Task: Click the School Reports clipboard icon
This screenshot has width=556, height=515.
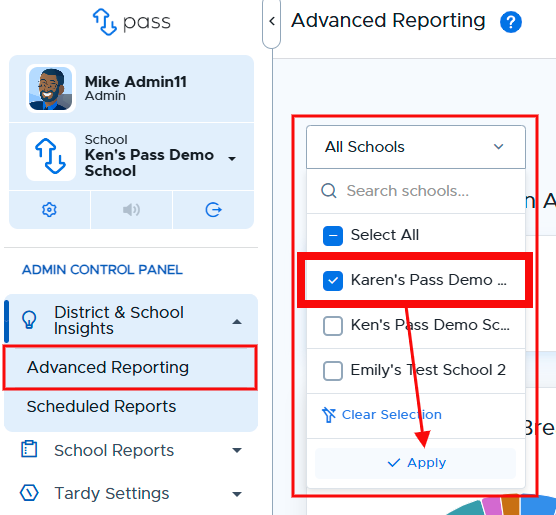Action: click(29, 449)
